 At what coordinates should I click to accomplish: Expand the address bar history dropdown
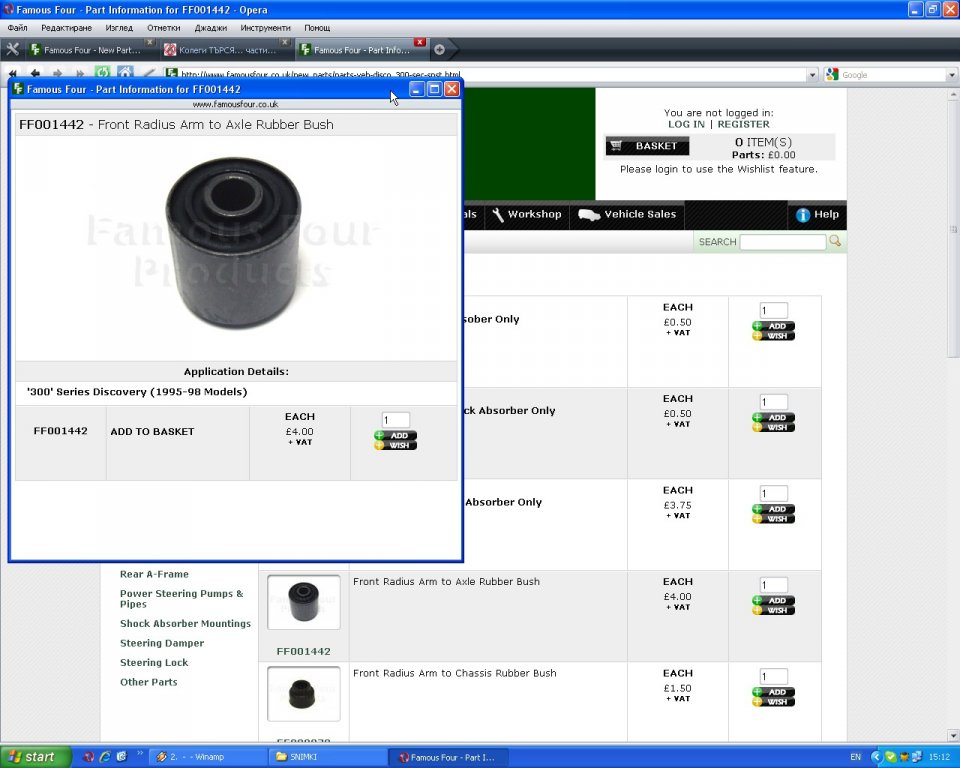[x=812, y=75]
